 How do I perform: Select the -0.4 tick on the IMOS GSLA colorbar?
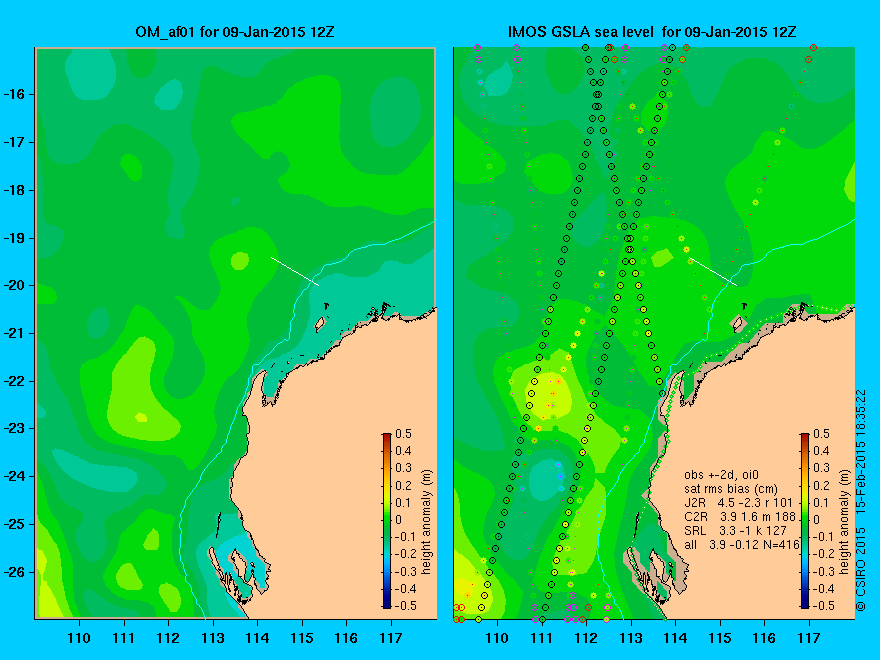point(823,589)
